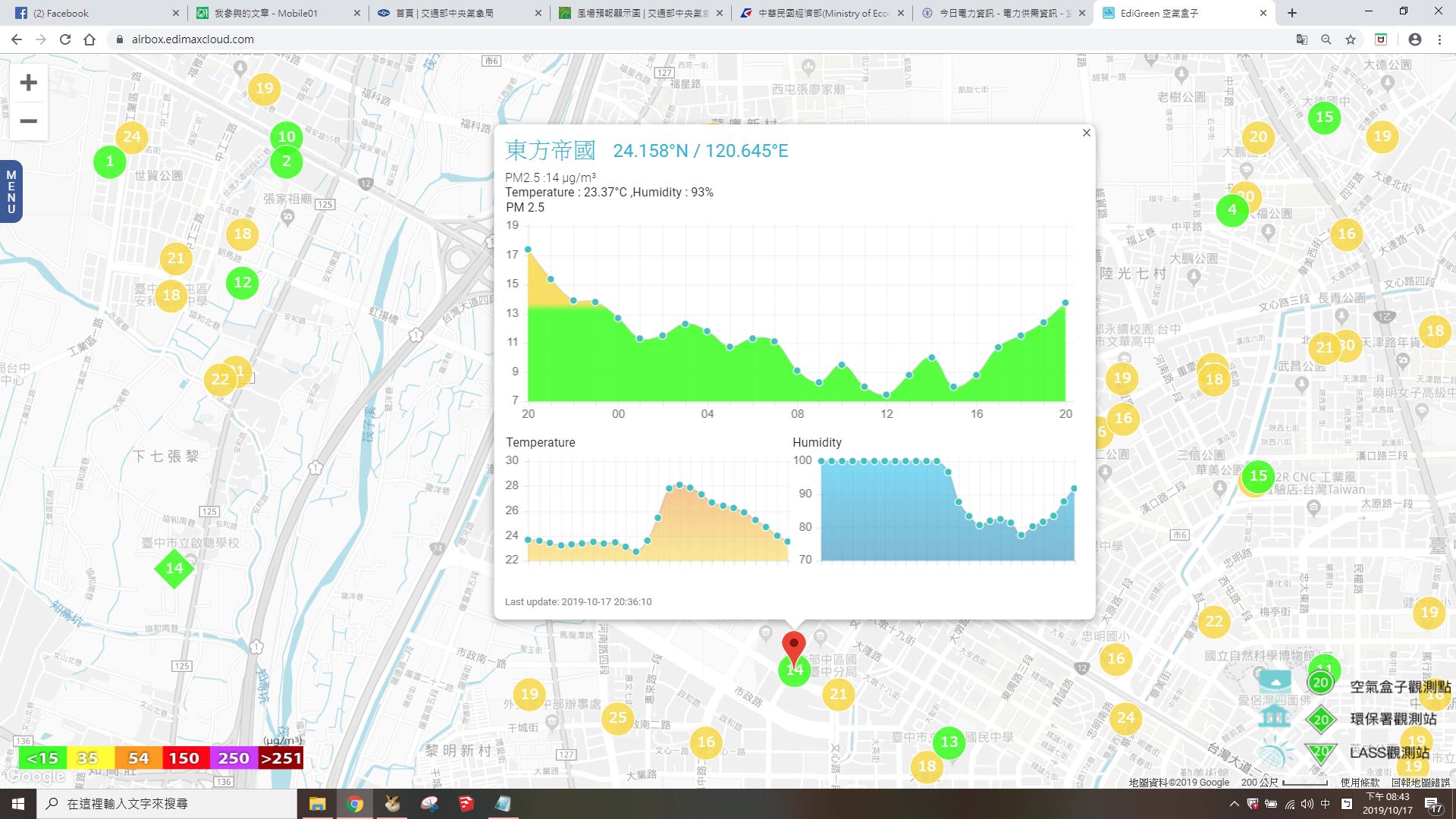The width and height of the screenshot is (1456, 819).
Task: Show hidden system tray icons
Action: pyautogui.click(x=1234, y=804)
